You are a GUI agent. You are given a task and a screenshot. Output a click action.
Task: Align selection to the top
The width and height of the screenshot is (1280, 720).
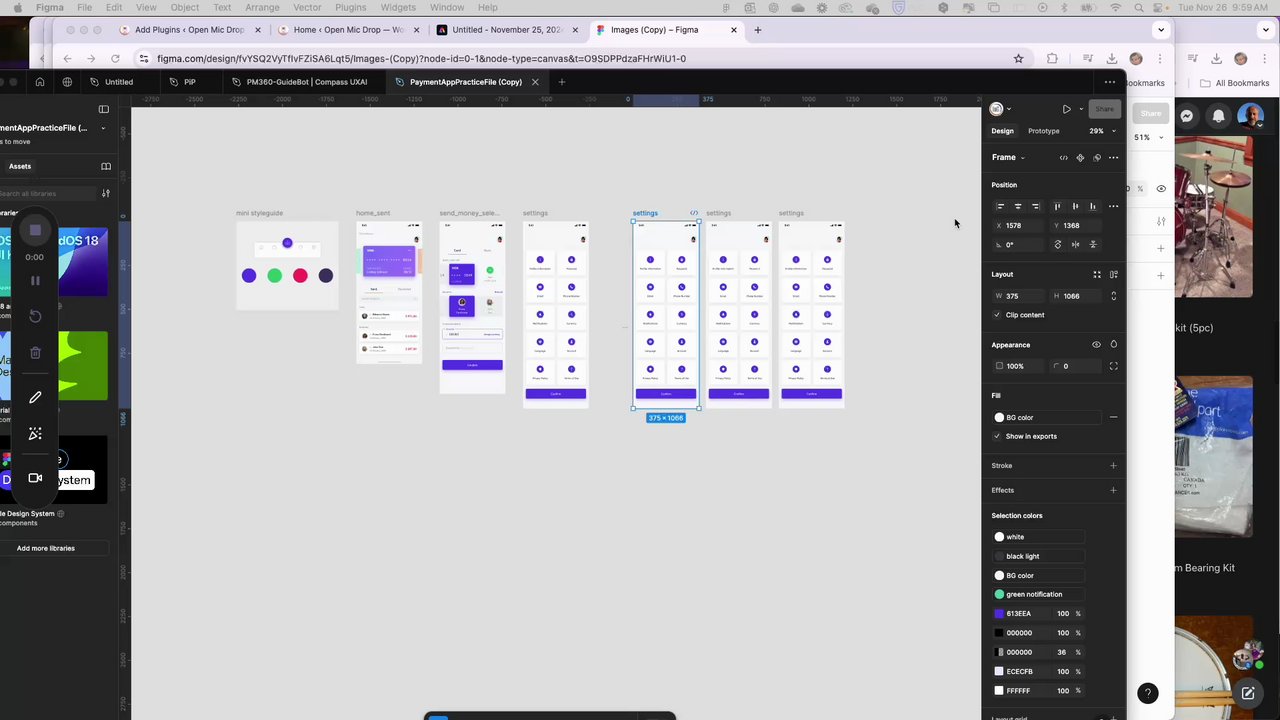tap(1057, 206)
